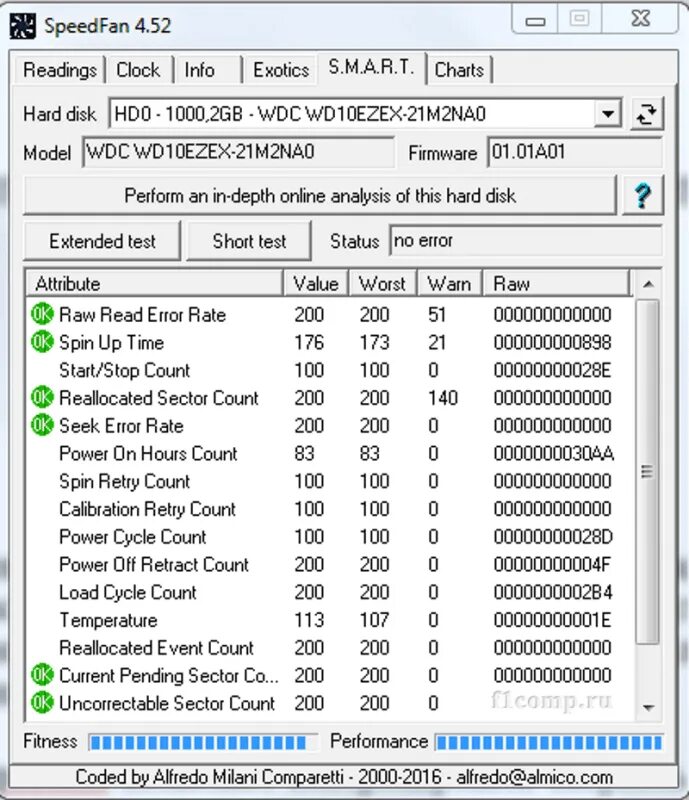Click the Fitness progress bar
This screenshot has height=800, width=689.
(x=203, y=742)
